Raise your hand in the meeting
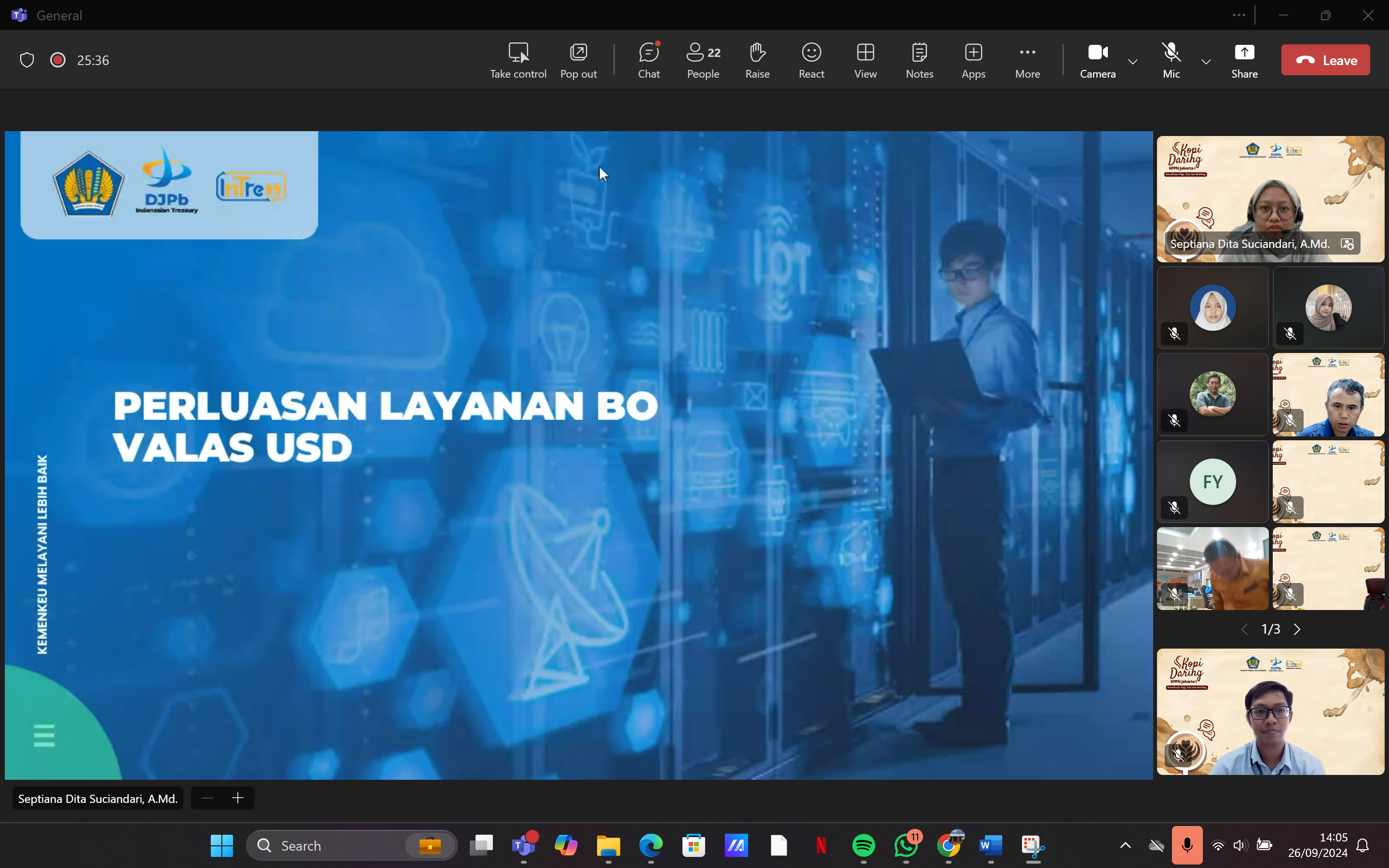The image size is (1389, 868). pos(757,60)
